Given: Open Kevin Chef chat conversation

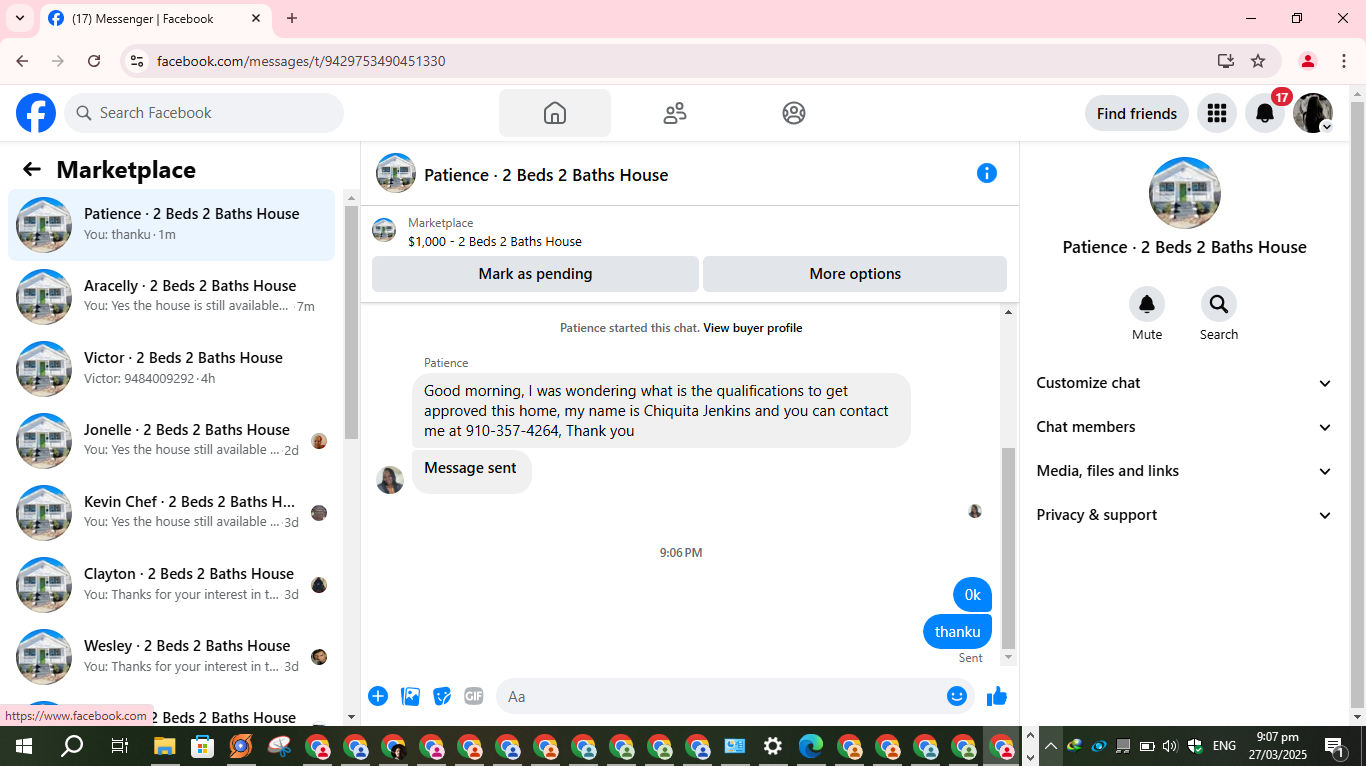Looking at the screenshot, I should coord(172,513).
